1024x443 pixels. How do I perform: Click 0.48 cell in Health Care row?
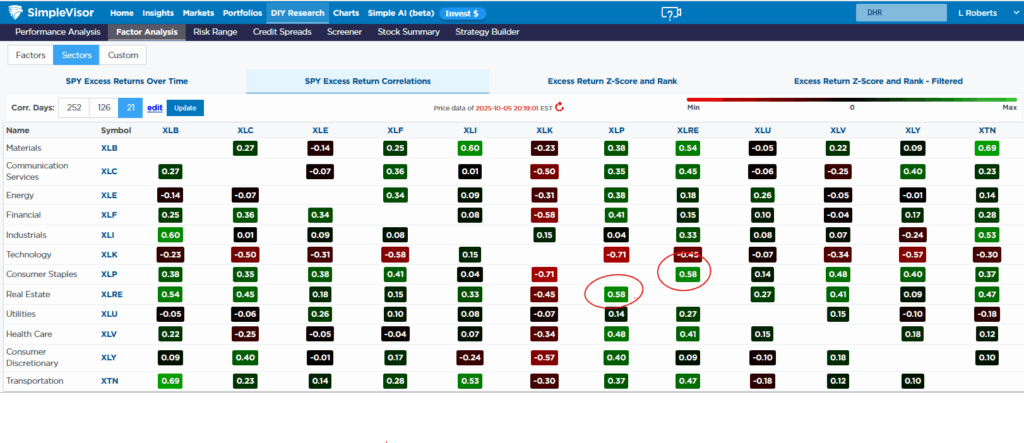[x=616, y=334]
